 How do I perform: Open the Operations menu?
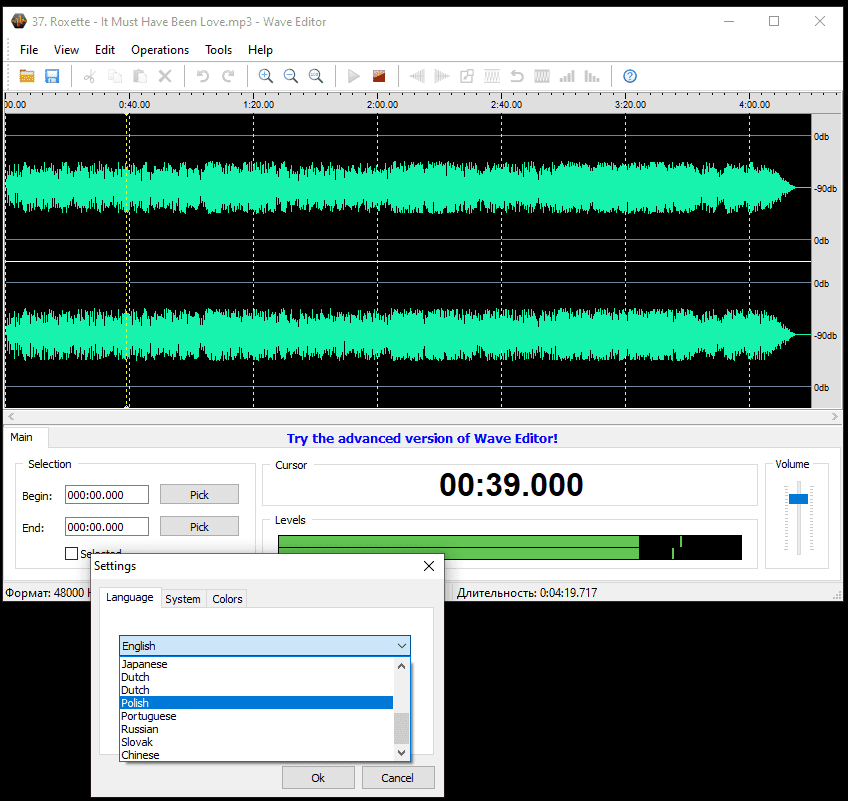pyautogui.click(x=160, y=50)
